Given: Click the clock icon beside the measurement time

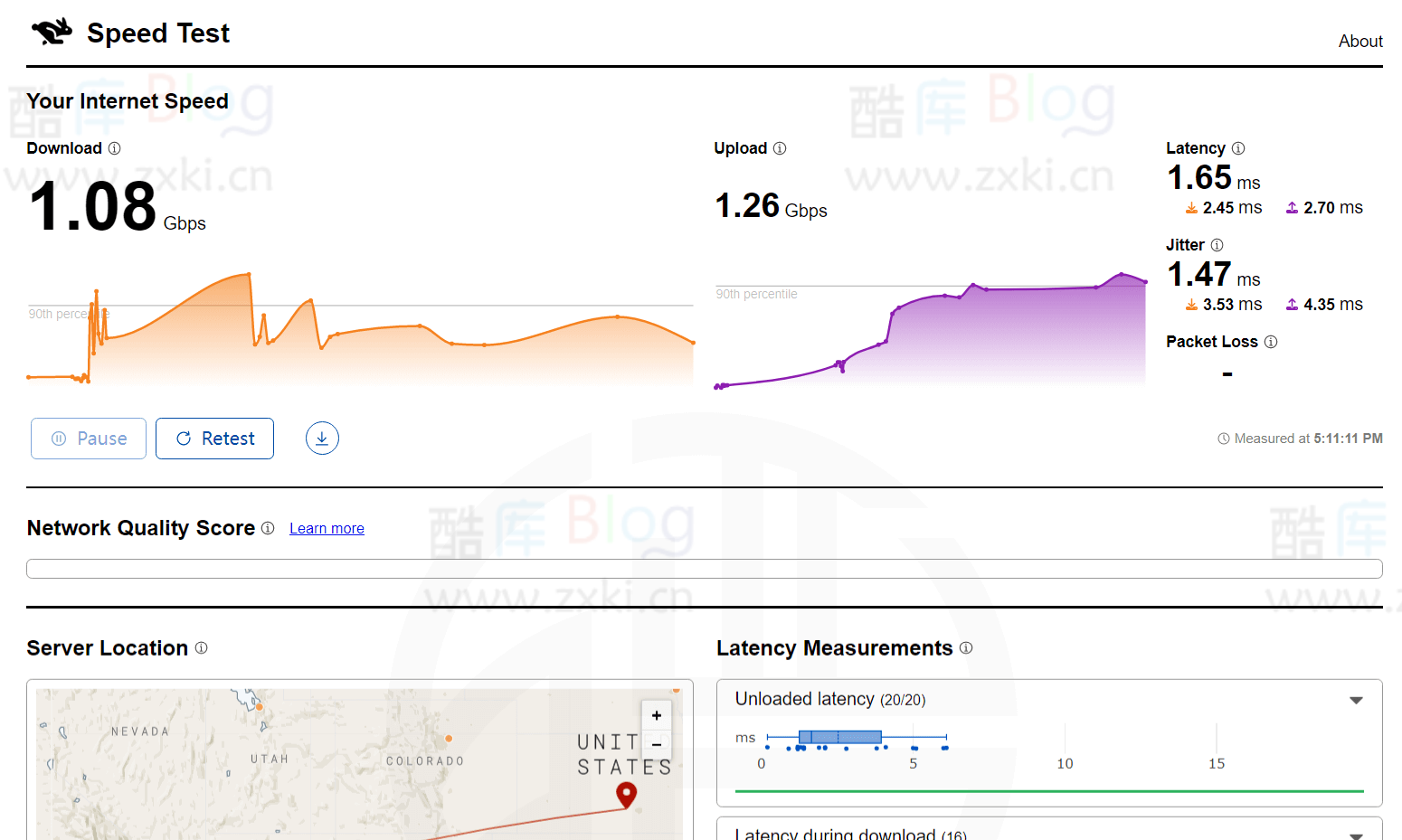Looking at the screenshot, I should point(1224,438).
